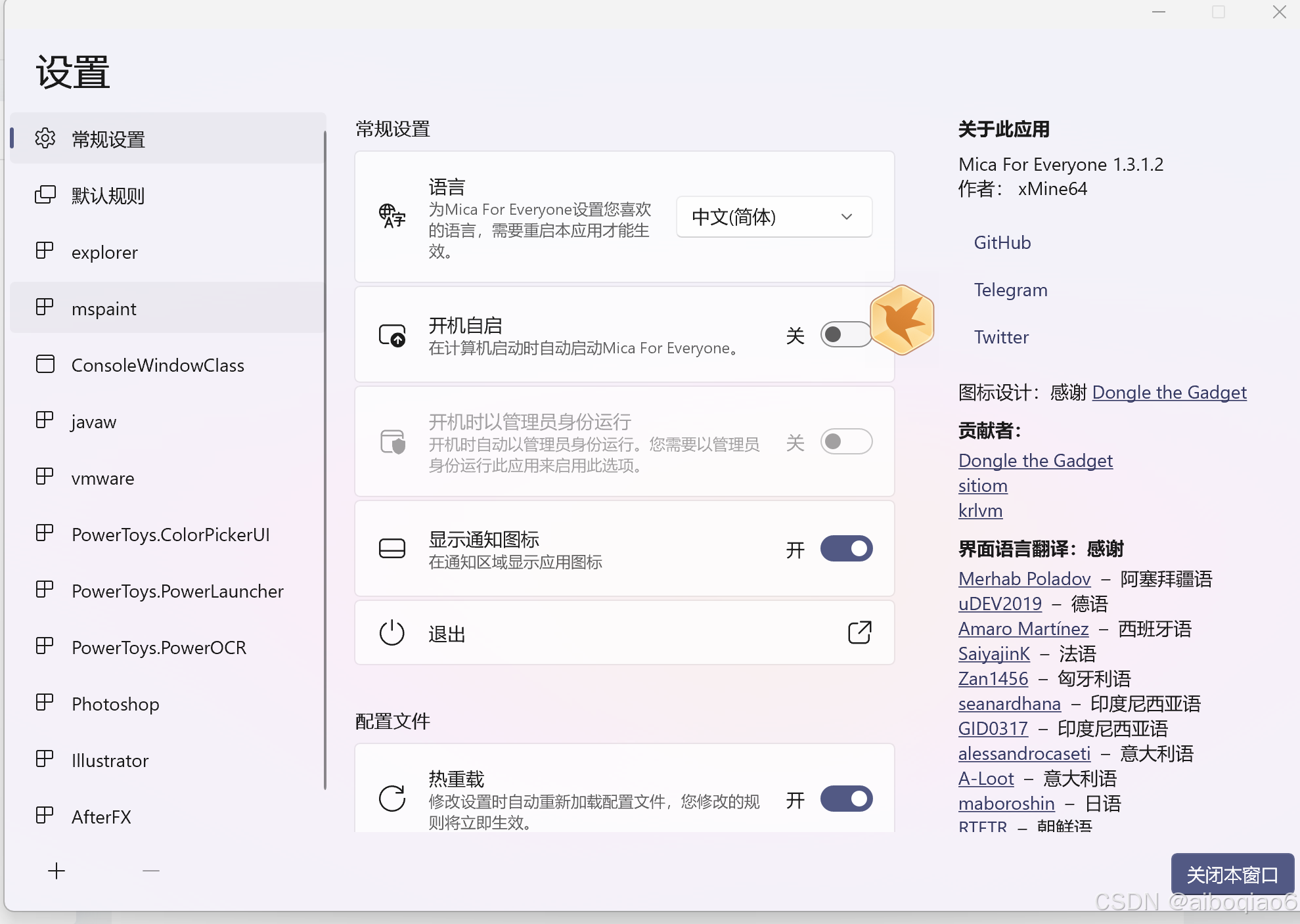This screenshot has width=1300, height=924.
Task: Open the Twitter link
Action: pyautogui.click(x=1001, y=337)
